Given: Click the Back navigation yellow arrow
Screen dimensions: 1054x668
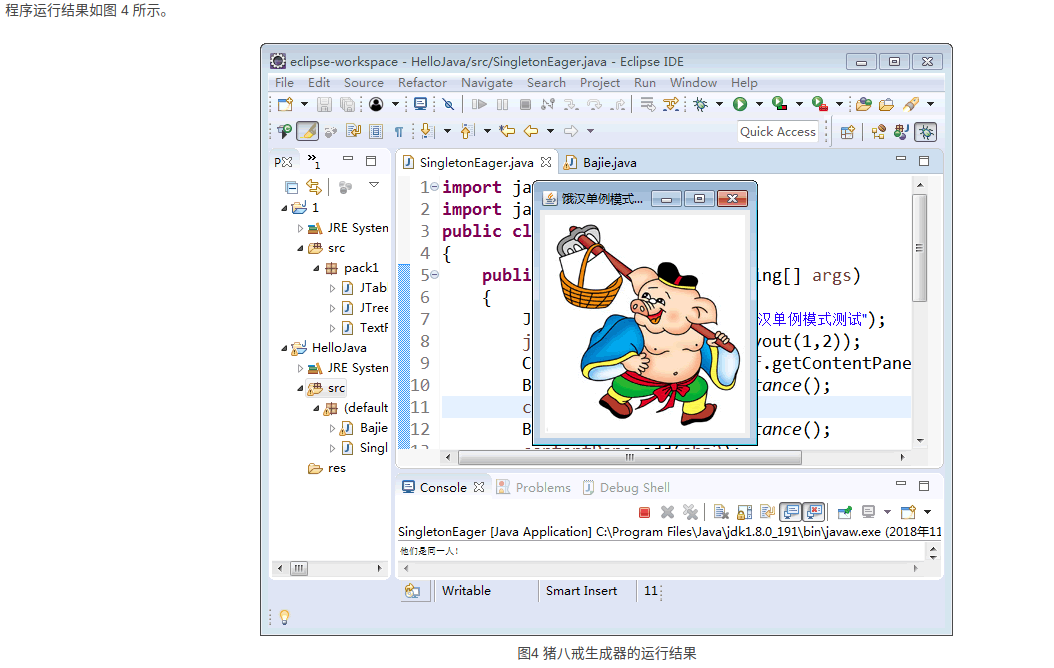Looking at the screenshot, I should click(531, 131).
